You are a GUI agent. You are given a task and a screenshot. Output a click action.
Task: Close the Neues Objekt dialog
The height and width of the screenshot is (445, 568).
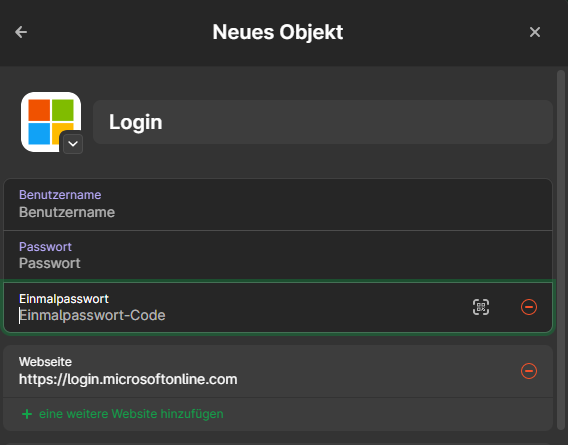click(x=535, y=32)
